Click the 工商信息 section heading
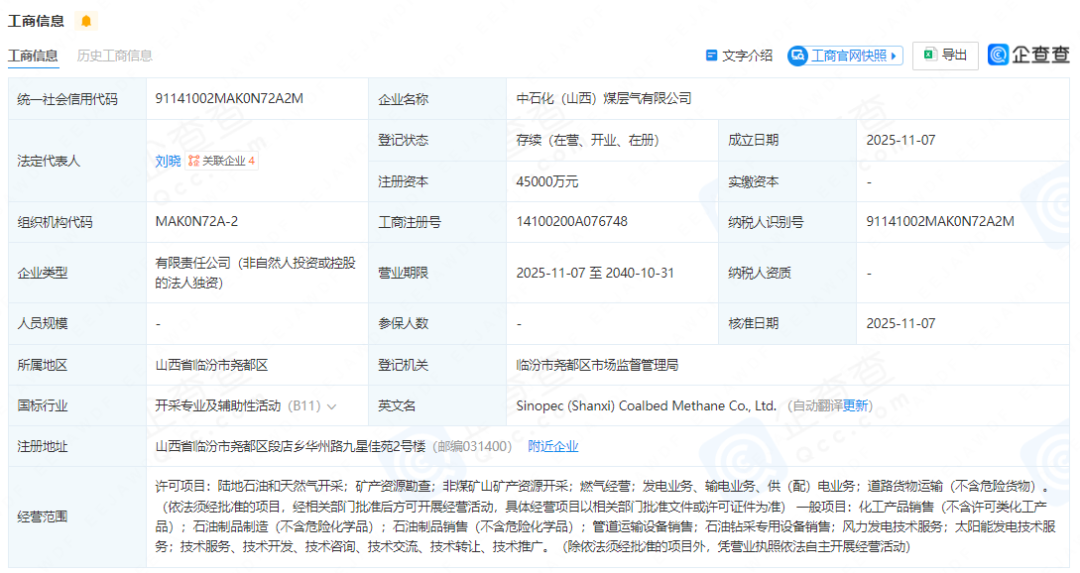This screenshot has width=1080, height=573. 36,21
